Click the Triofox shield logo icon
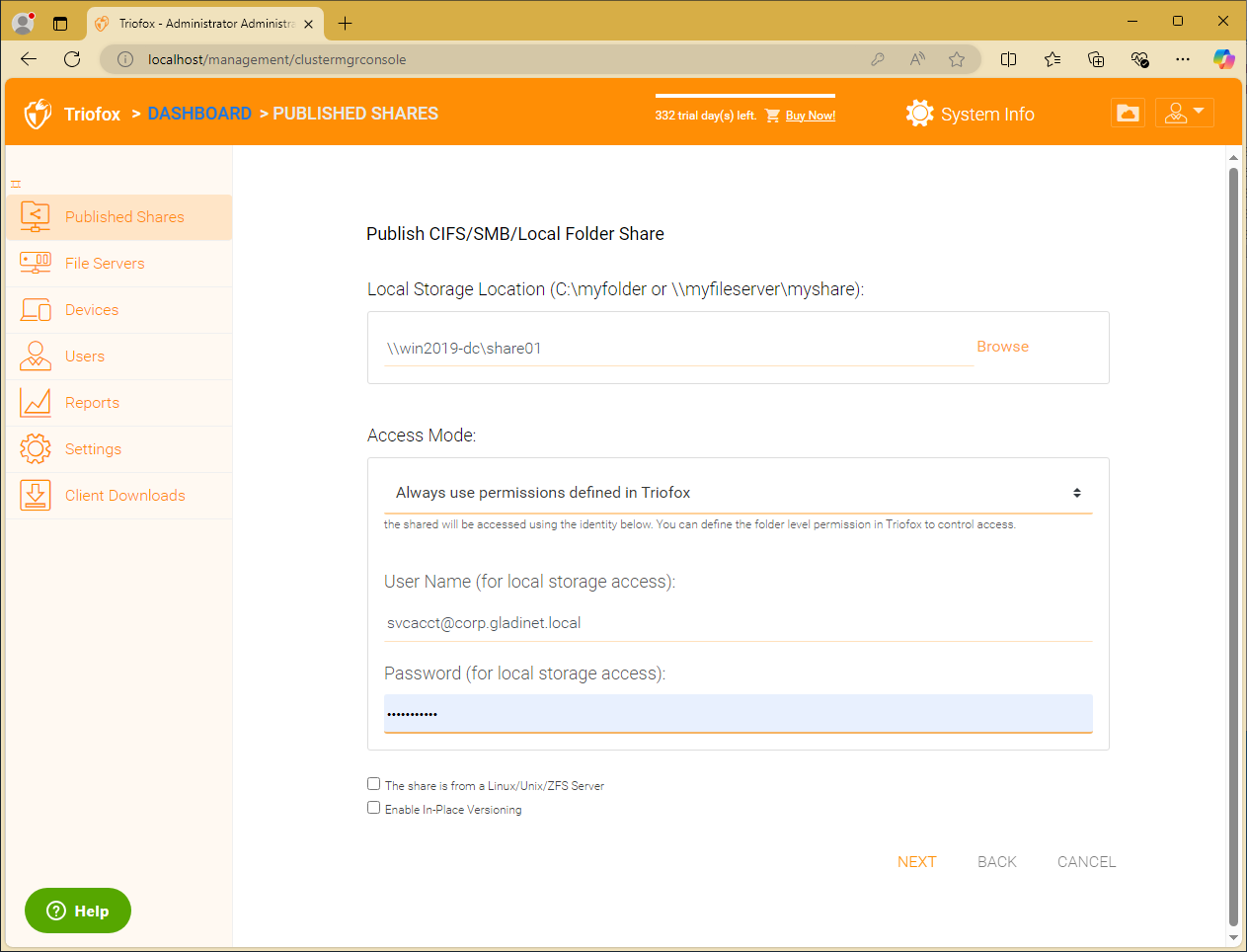Image resolution: width=1247 pixels, height=952 pixels. pyautogui.click(x=38, y=114)
